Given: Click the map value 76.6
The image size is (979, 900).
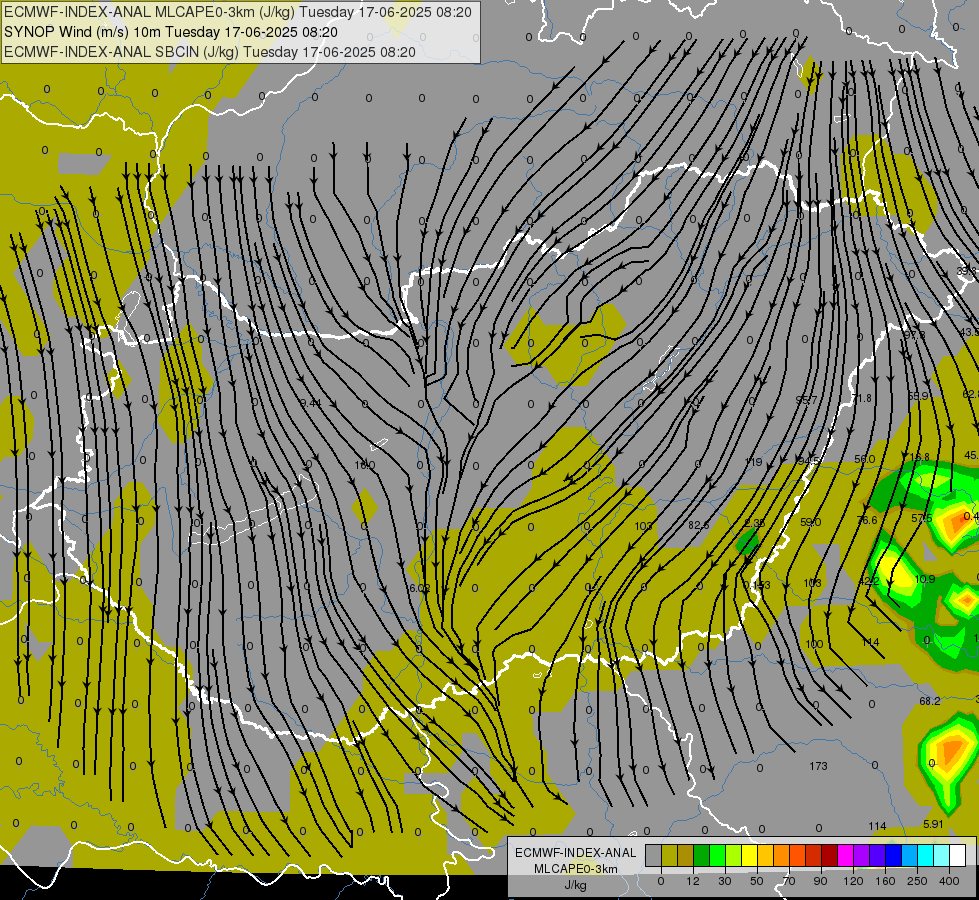Looking at the screenshot, I should 867,520.
